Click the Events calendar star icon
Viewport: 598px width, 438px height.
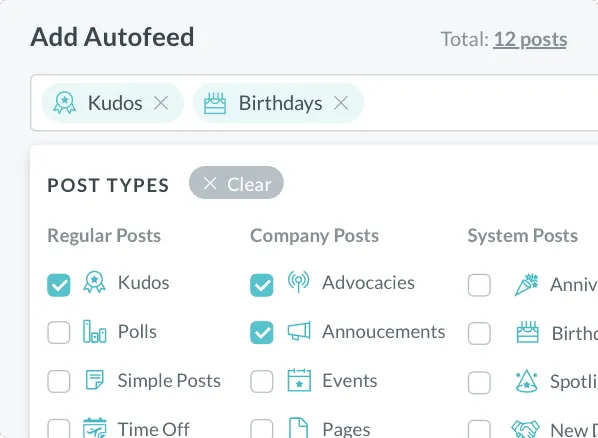[x=299, y=380]
